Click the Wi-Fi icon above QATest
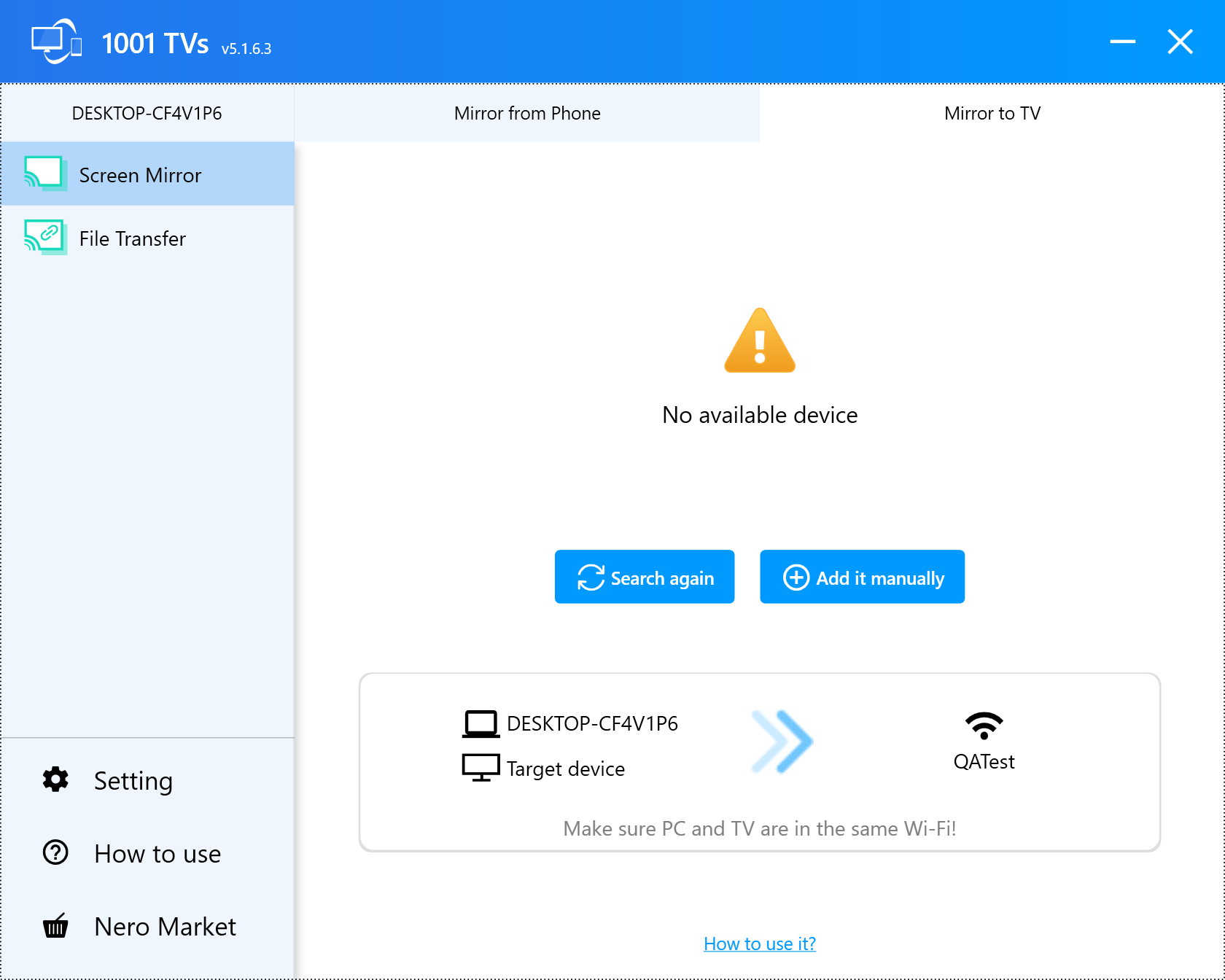The width and height of the screenshot is (1225, 980). [x=984, y=726]
